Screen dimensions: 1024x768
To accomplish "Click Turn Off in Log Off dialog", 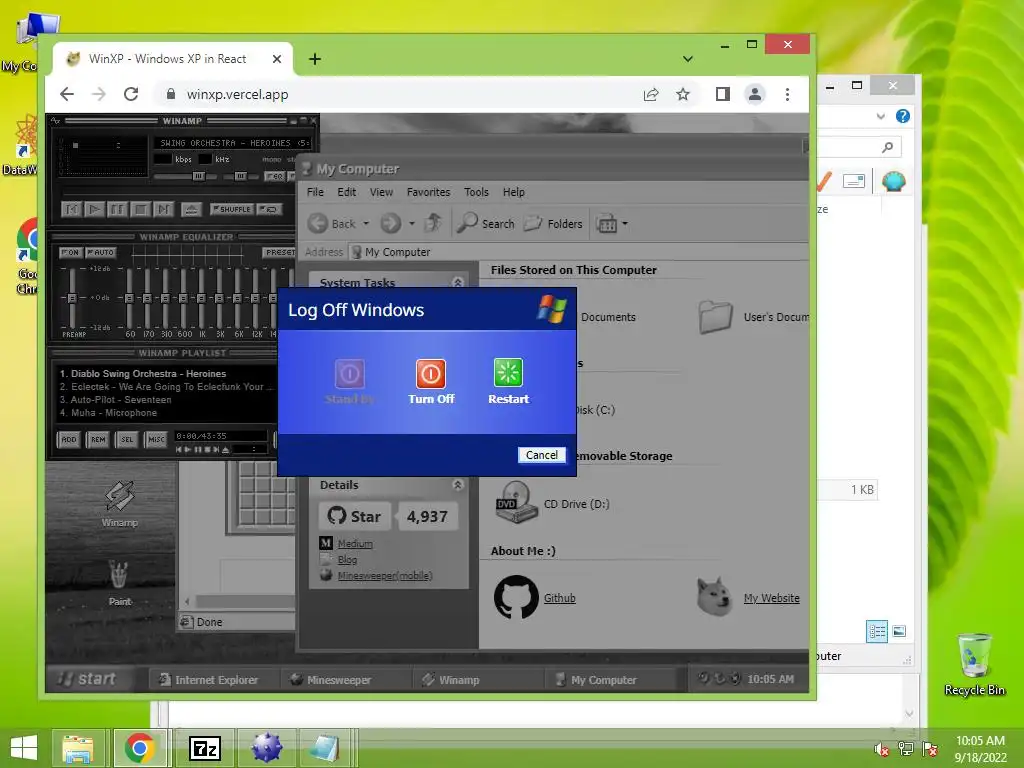I will pyautogui.click(x=431, y=382).
